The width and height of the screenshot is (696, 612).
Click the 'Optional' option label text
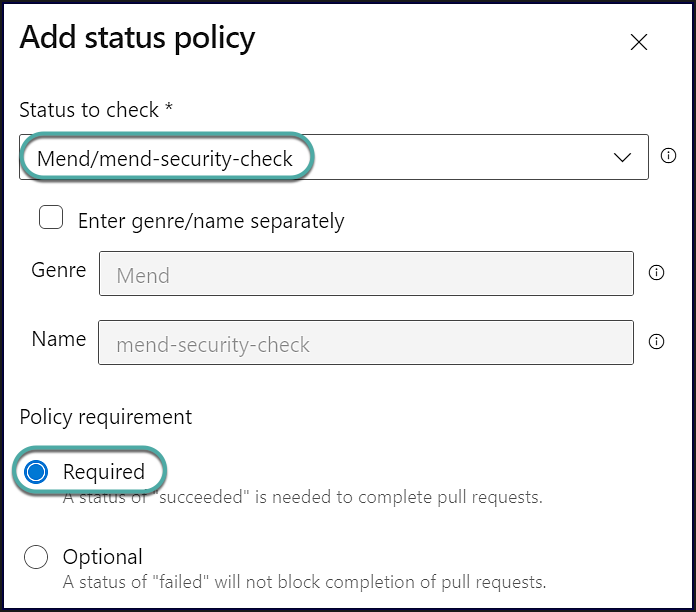click(102, 557)
